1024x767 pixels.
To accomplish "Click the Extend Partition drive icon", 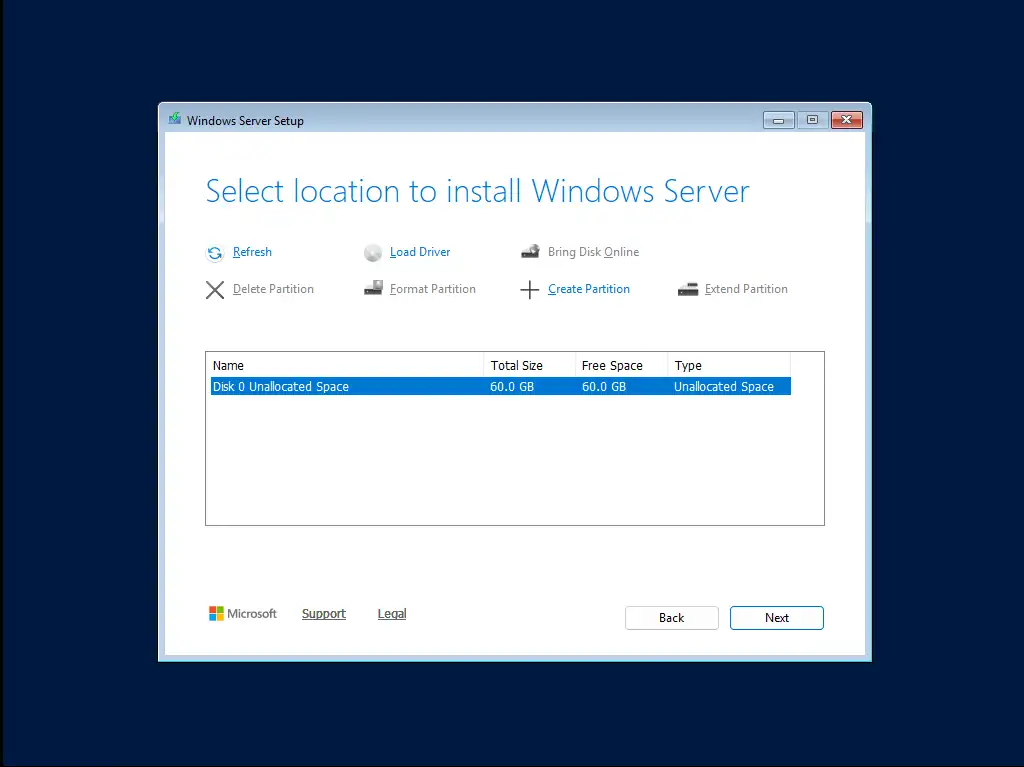I will [688, 289].
